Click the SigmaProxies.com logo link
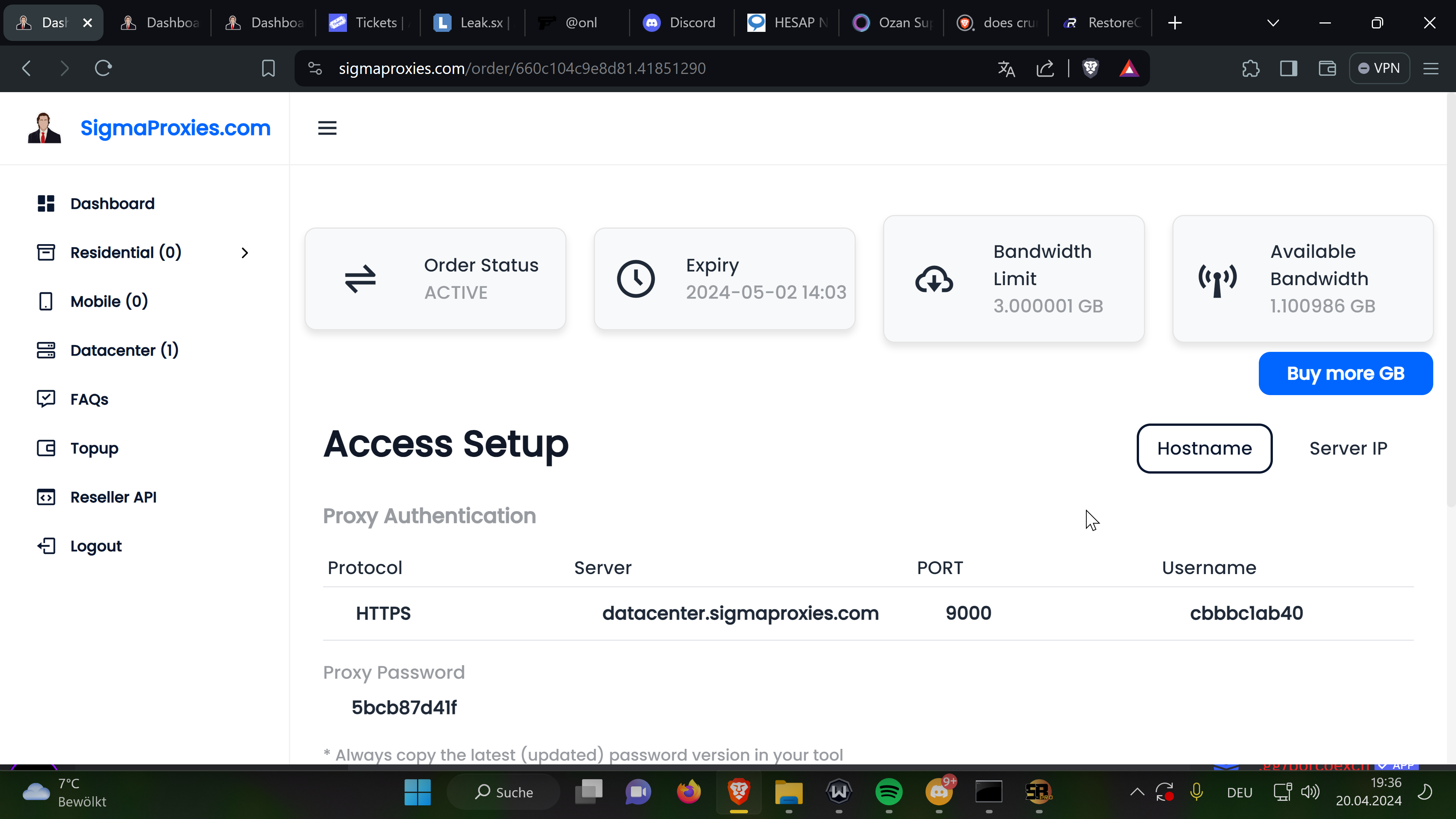Screen dimensions: 1456x819 click(175, 128)
